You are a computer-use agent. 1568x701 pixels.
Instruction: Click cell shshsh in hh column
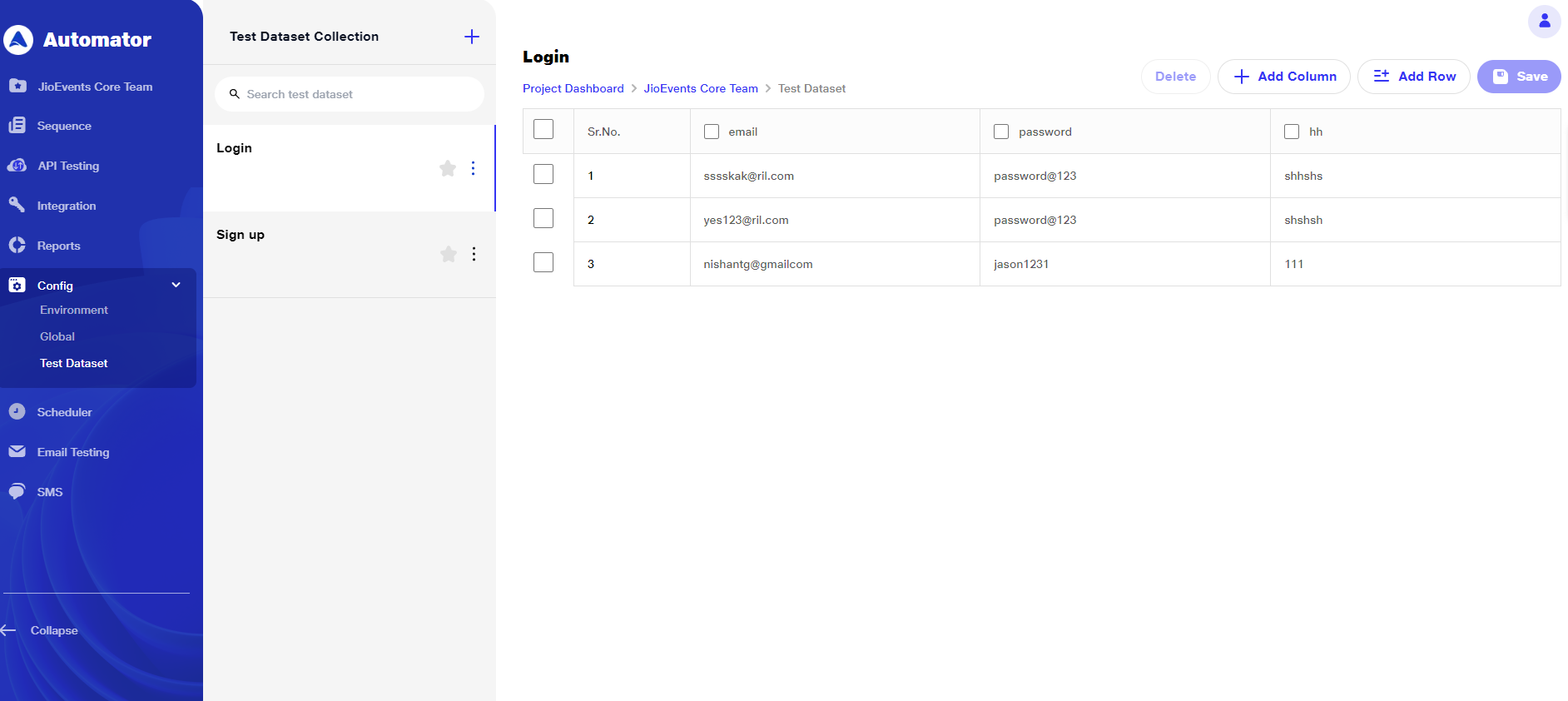coord(1415,220)
